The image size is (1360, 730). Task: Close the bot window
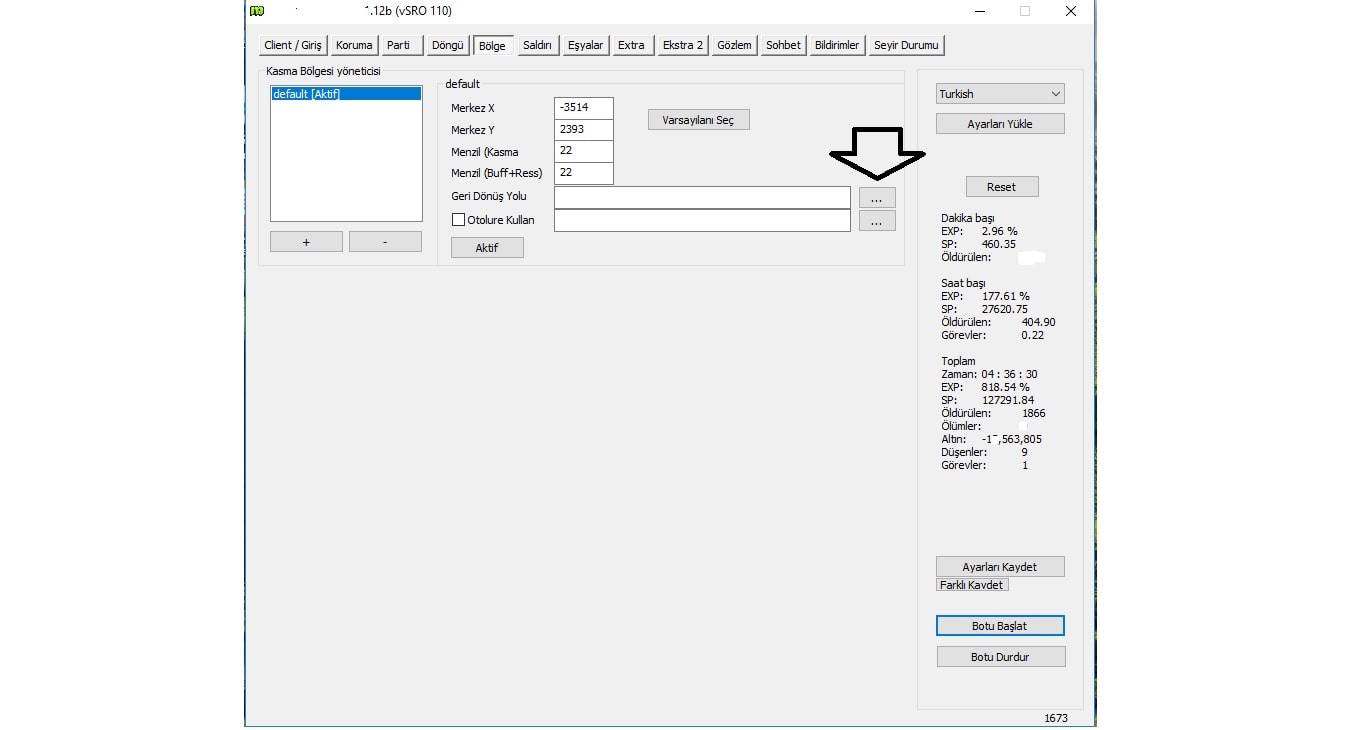coord(1071,11)
